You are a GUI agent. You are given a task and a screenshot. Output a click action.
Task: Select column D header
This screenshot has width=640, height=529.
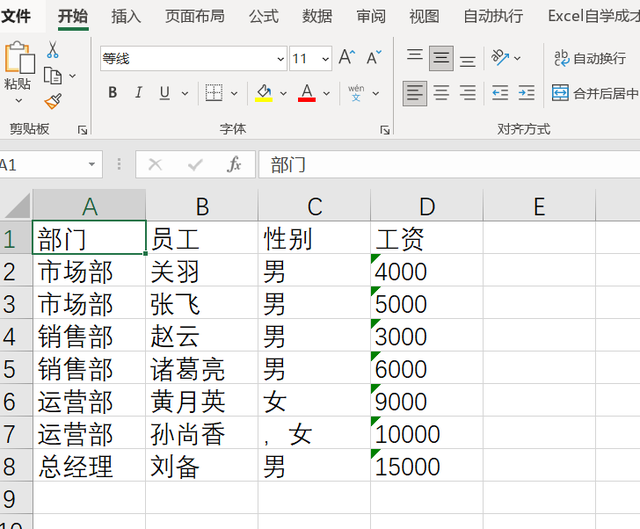click(x=427, y=206)
